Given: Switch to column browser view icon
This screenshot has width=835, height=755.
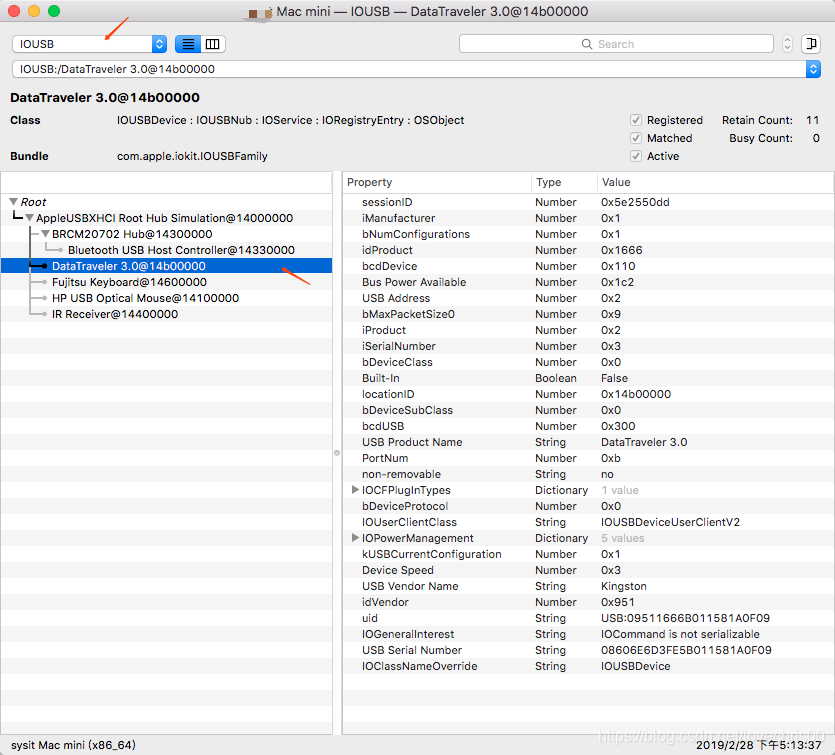Looking at the screenshot, I should pyautogui.click(x=212, y=44).
